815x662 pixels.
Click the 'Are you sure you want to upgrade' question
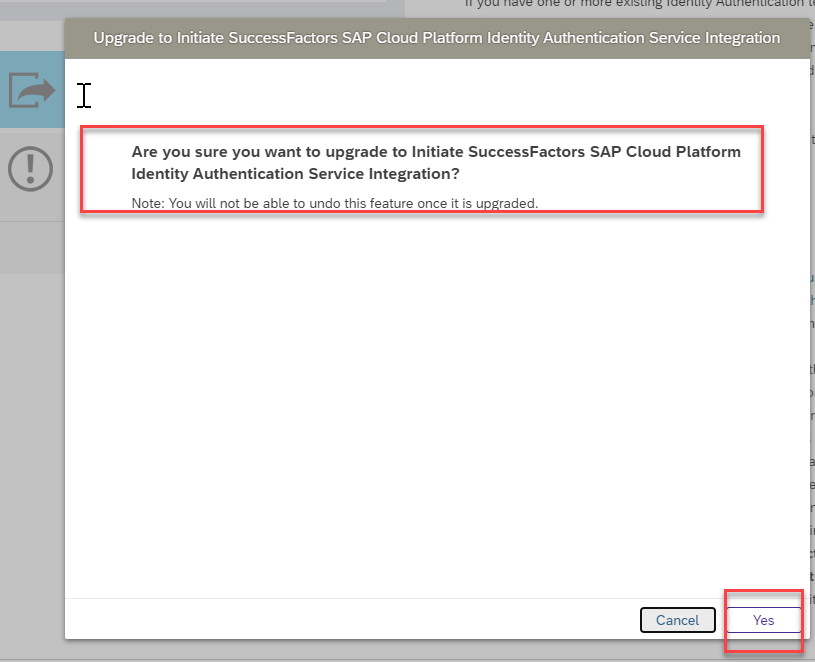coord(436,163)
